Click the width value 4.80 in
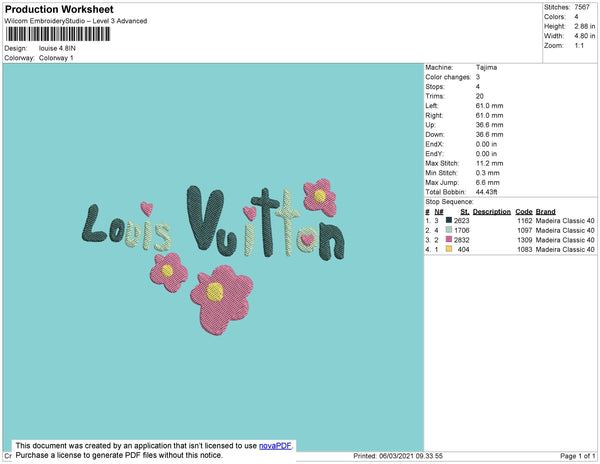The width and height of the screenshot is (600, 464). pyautogui.click(x=584, y=36)
